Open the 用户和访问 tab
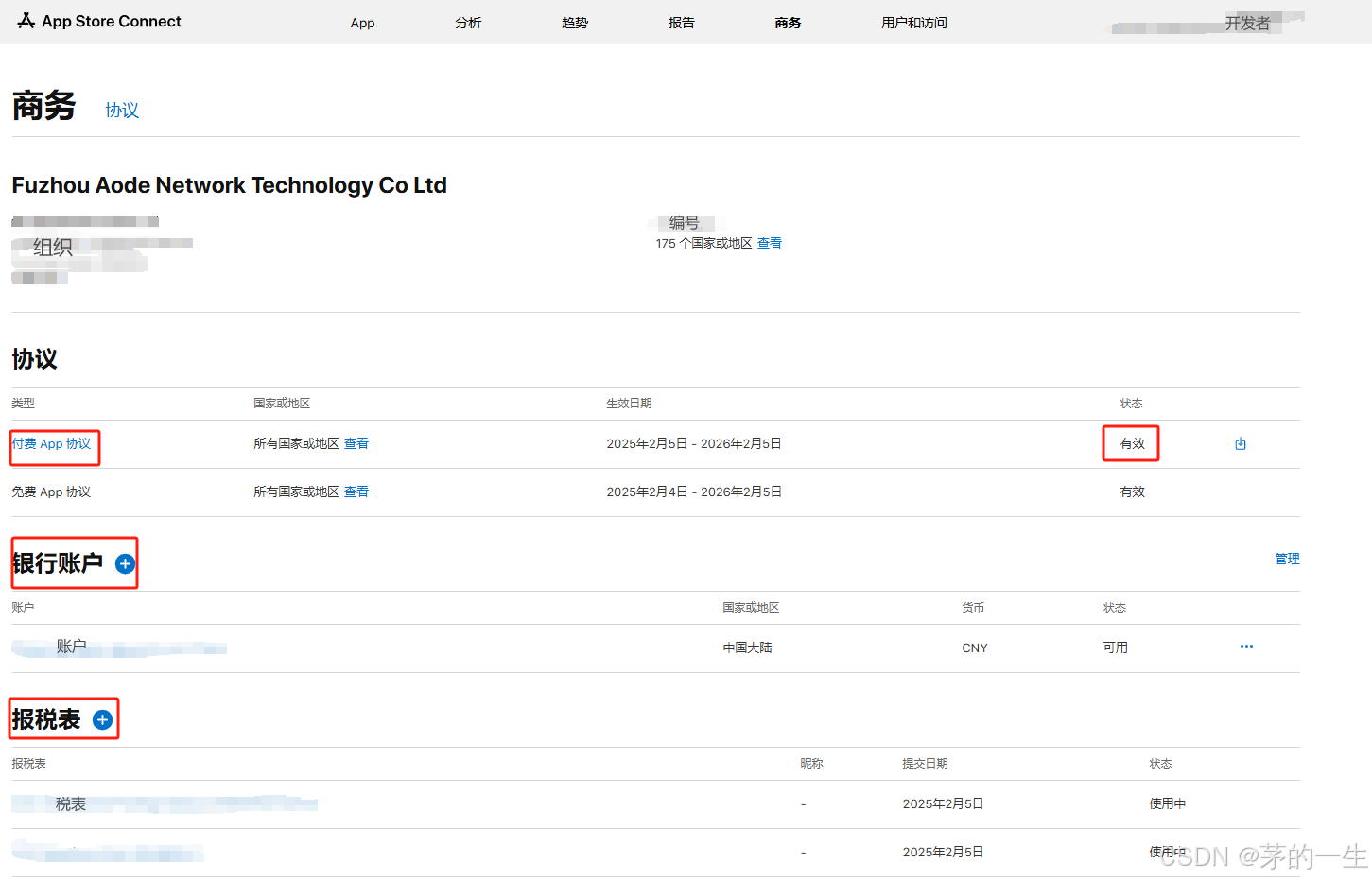Image resolution: width=1372 pixels, height=881 pixels. 914,23
